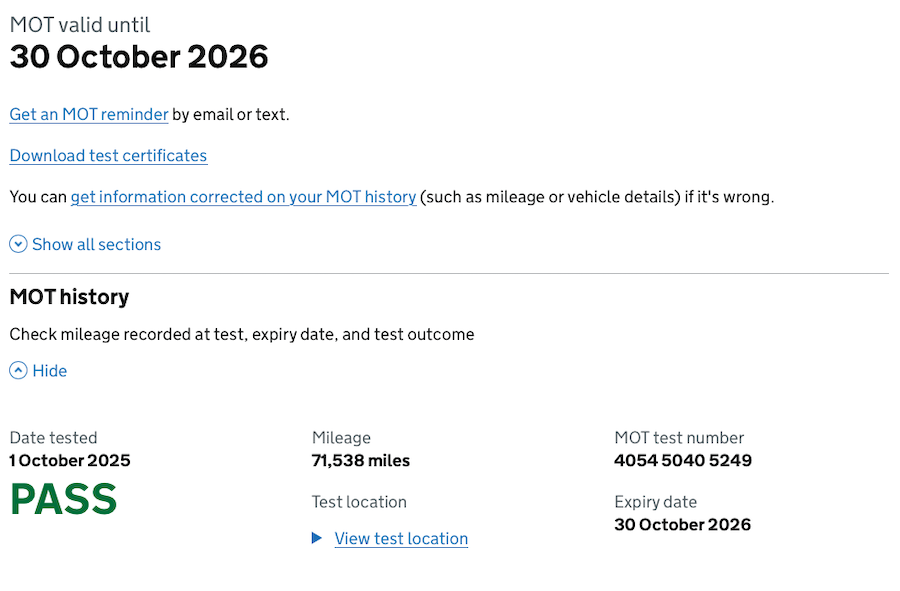
Task: Follow the get information corrected link
Action: click(243, 197)
